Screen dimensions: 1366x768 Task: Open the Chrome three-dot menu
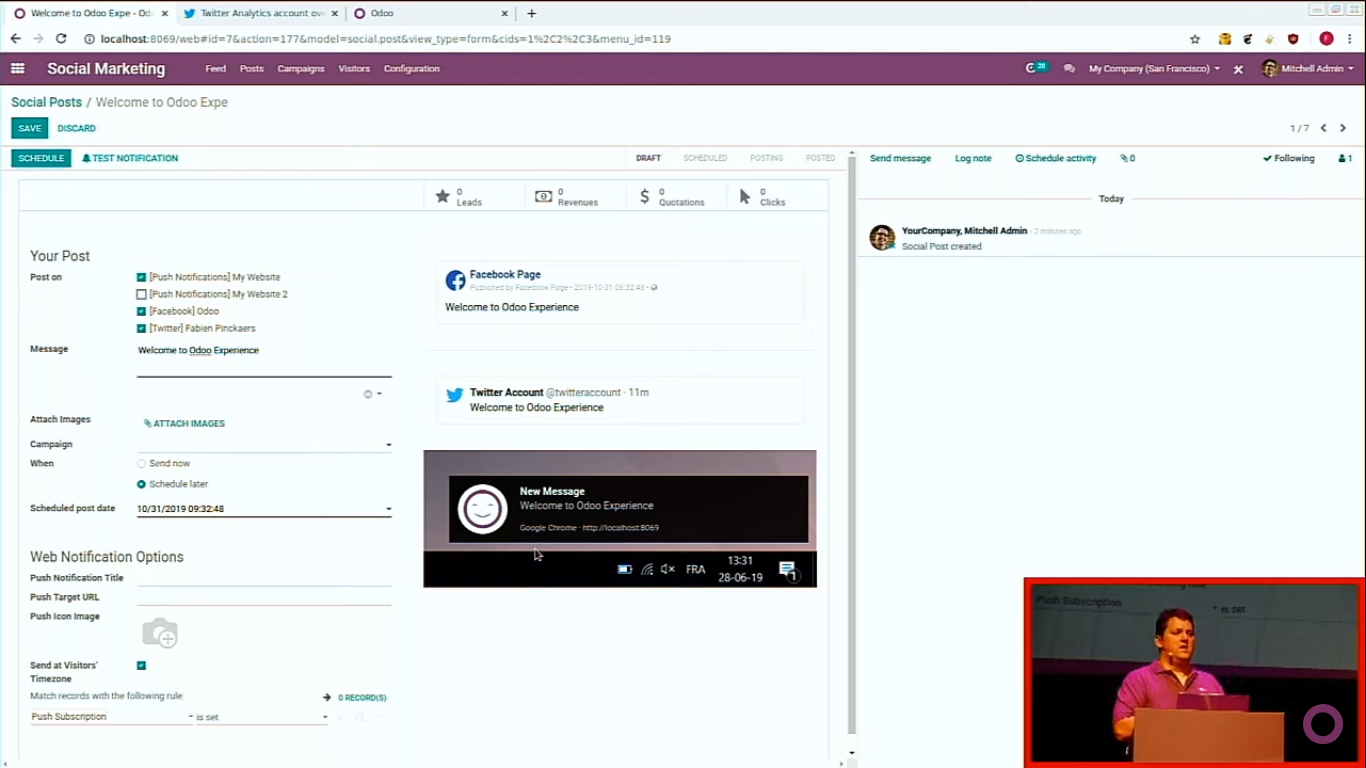point(1350,39)
